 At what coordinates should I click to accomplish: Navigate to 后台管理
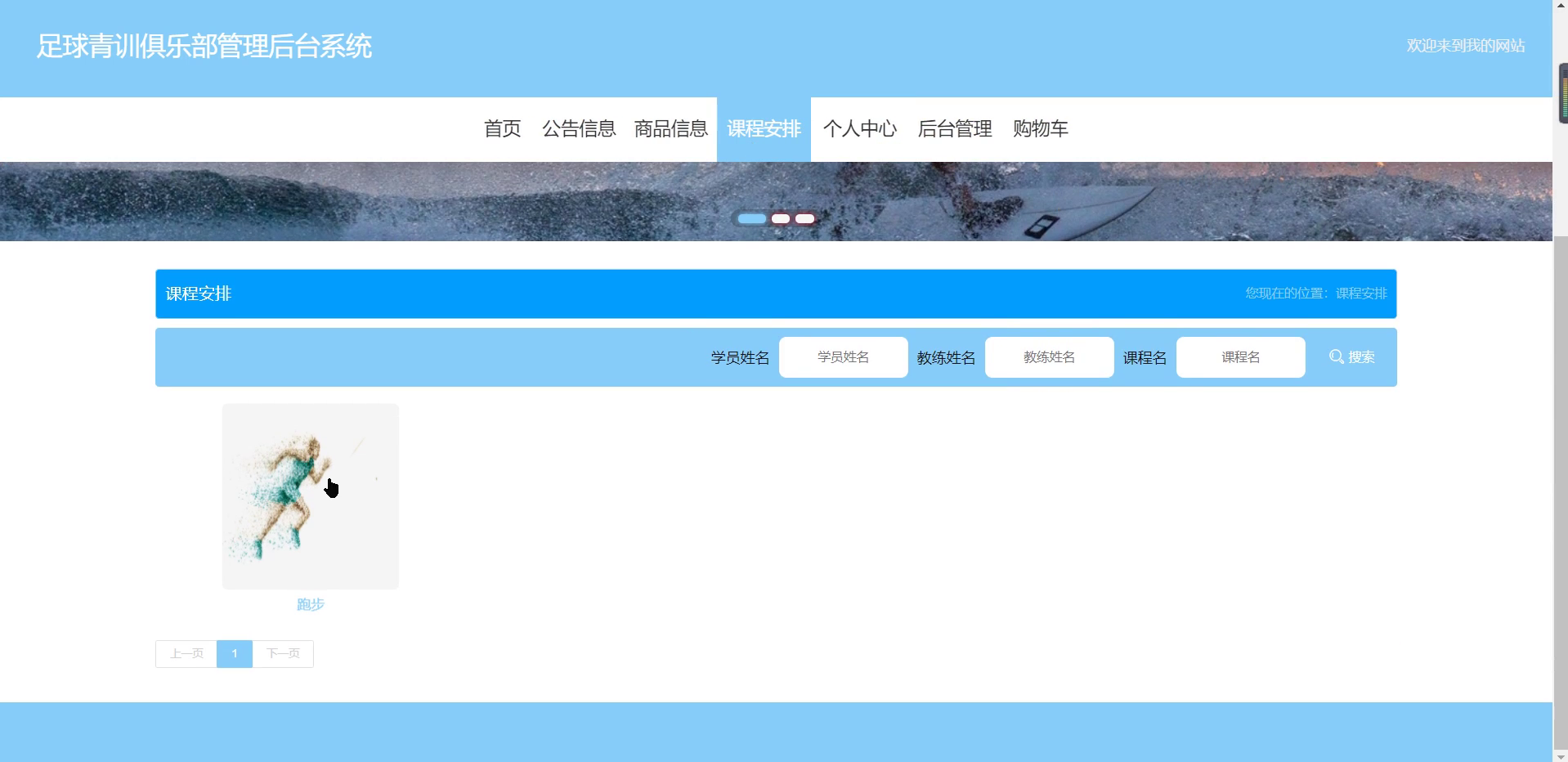[955, 129]
